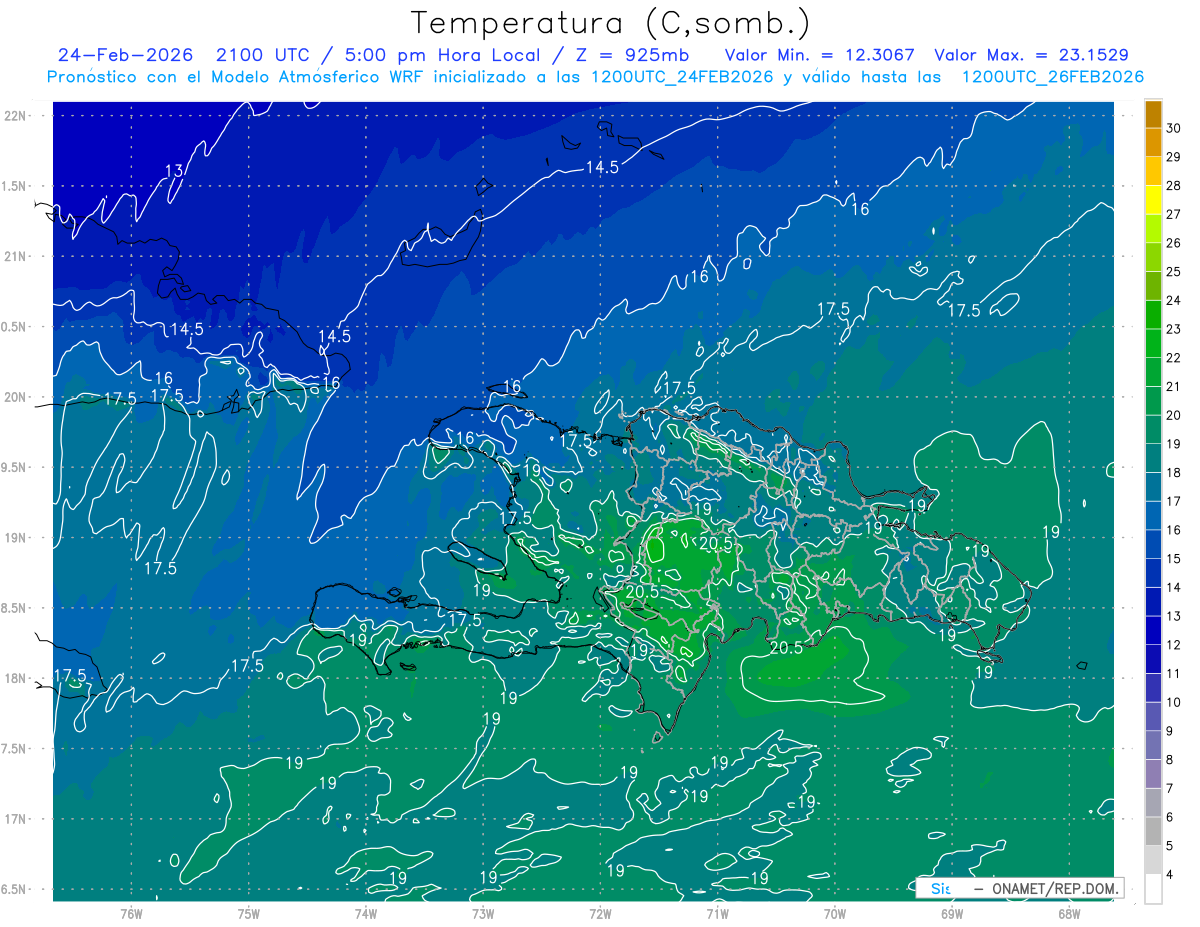Click the white swatch below 4 on scale
1200x927 pixels.
(1153, 888)
